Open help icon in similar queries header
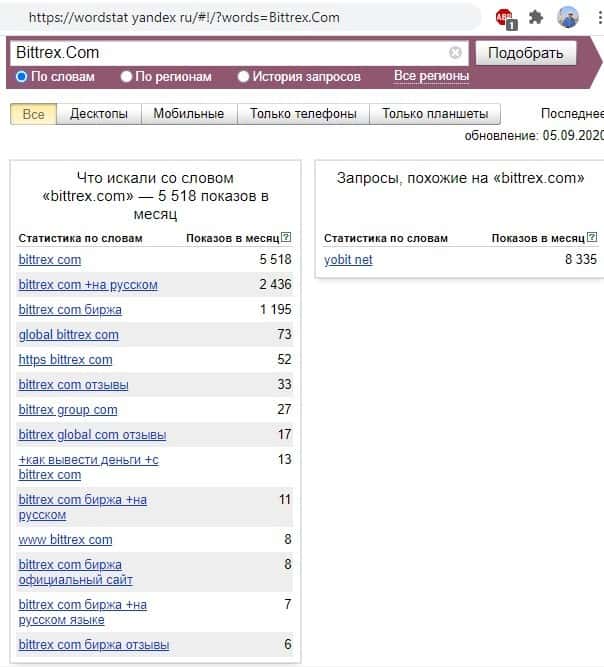 (592, 237)
